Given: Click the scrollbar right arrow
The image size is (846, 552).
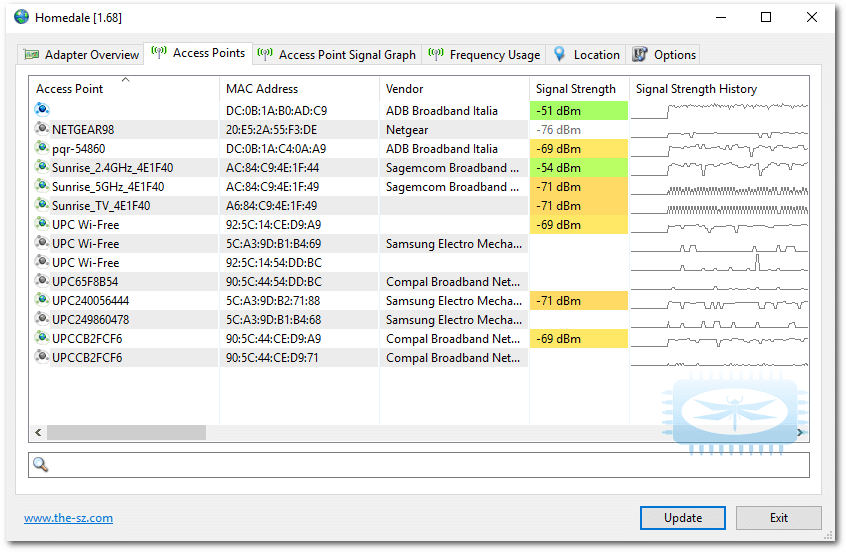Looking at the screenshot, I should click(x=800, y=432).
